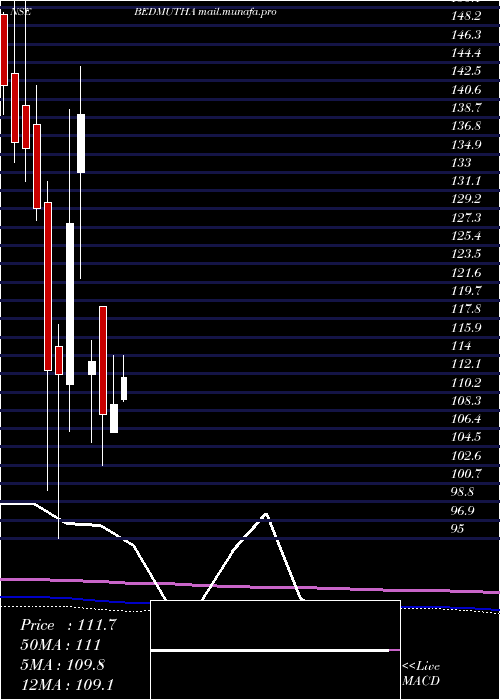Click the 148.2 price axis label
500x700 pixels.
tap(466, 16)
